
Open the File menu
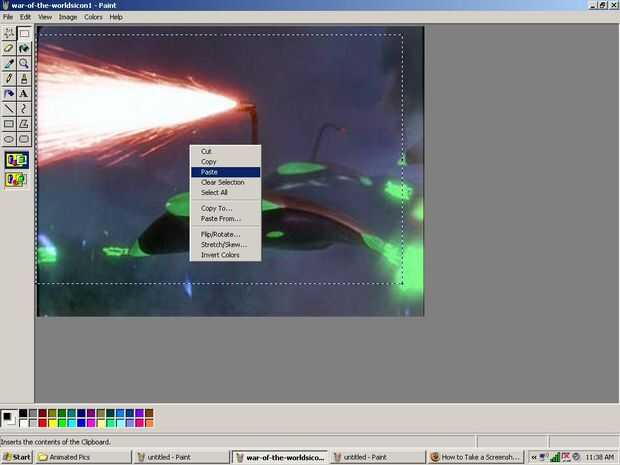[8, 17]
